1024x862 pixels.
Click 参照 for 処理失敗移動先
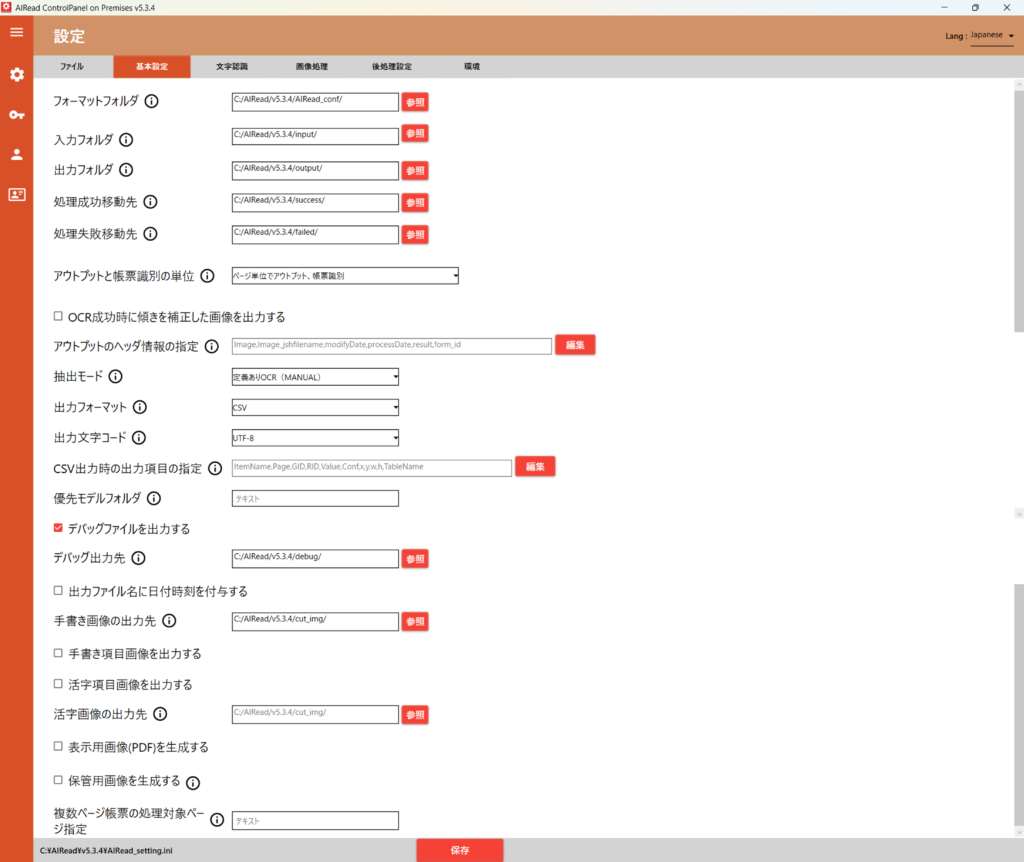(x=415, y=234)
